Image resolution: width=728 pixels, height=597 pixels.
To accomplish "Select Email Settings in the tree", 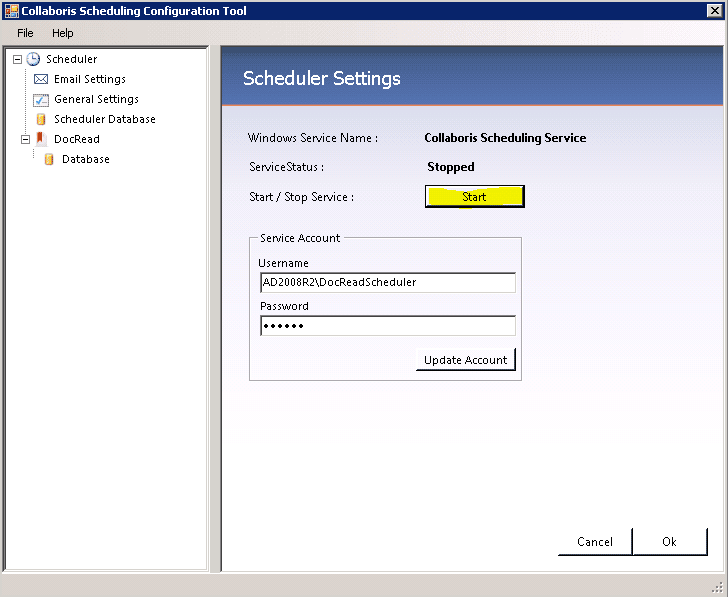I will pyautogui.click(x=90, y=79).
